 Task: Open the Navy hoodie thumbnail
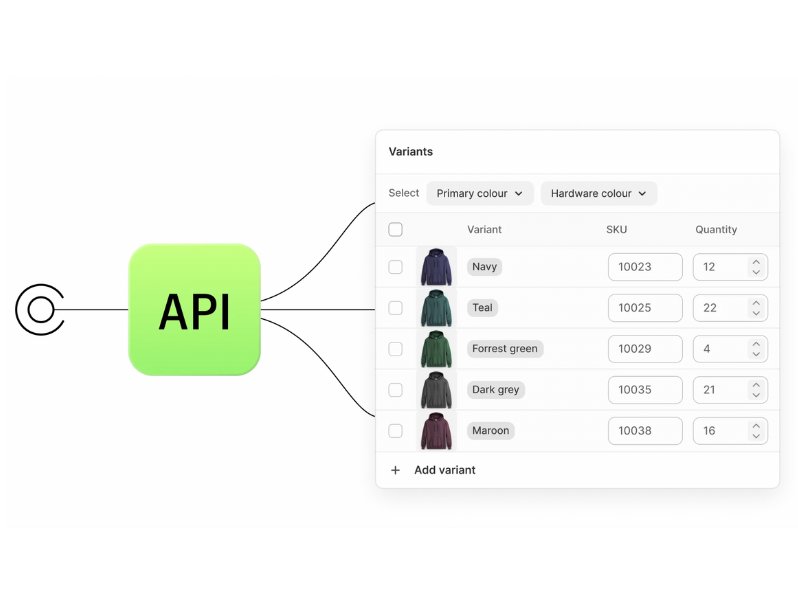[436, 267]
